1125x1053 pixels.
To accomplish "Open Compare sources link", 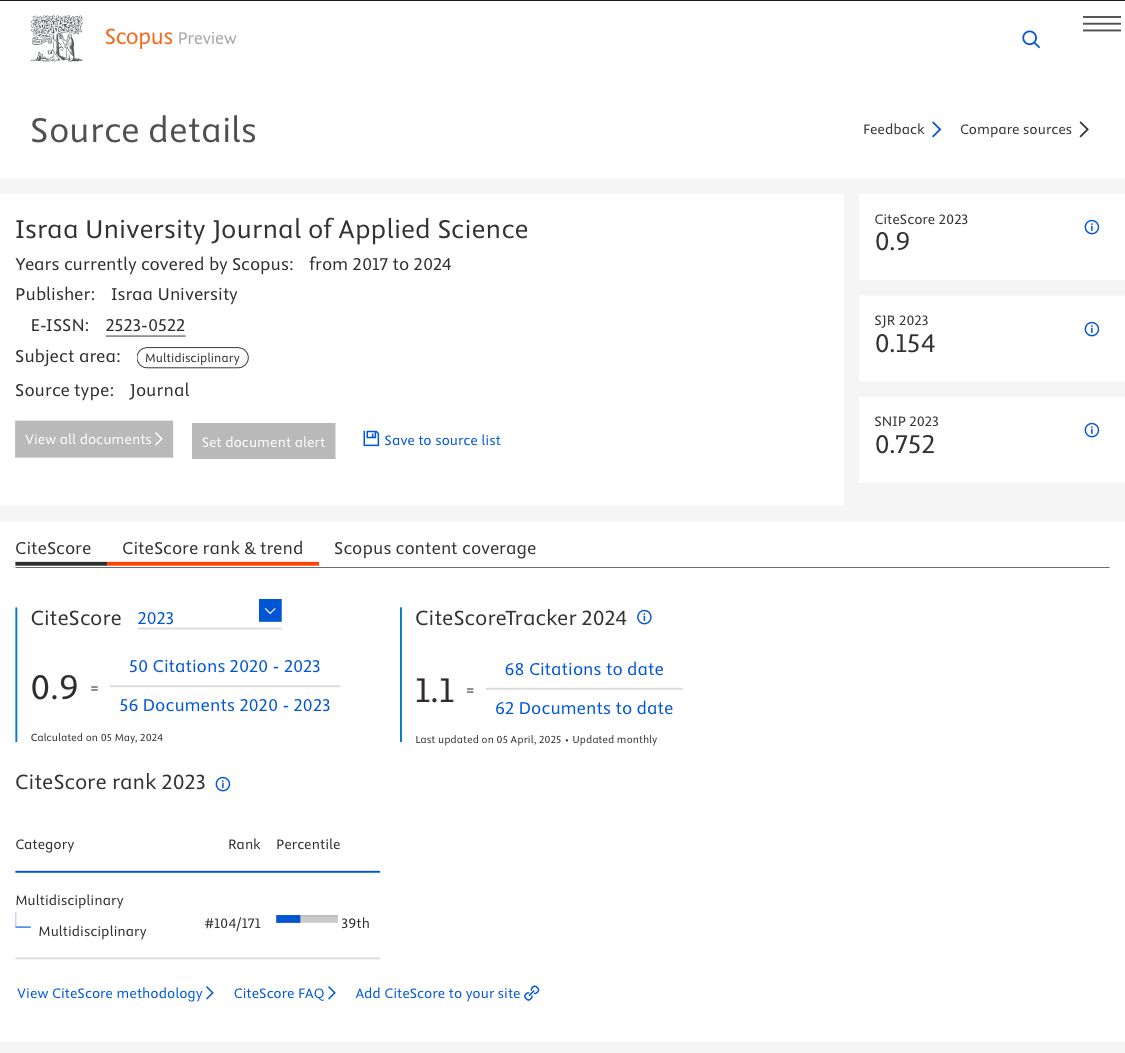I will tap(1024, 130).
